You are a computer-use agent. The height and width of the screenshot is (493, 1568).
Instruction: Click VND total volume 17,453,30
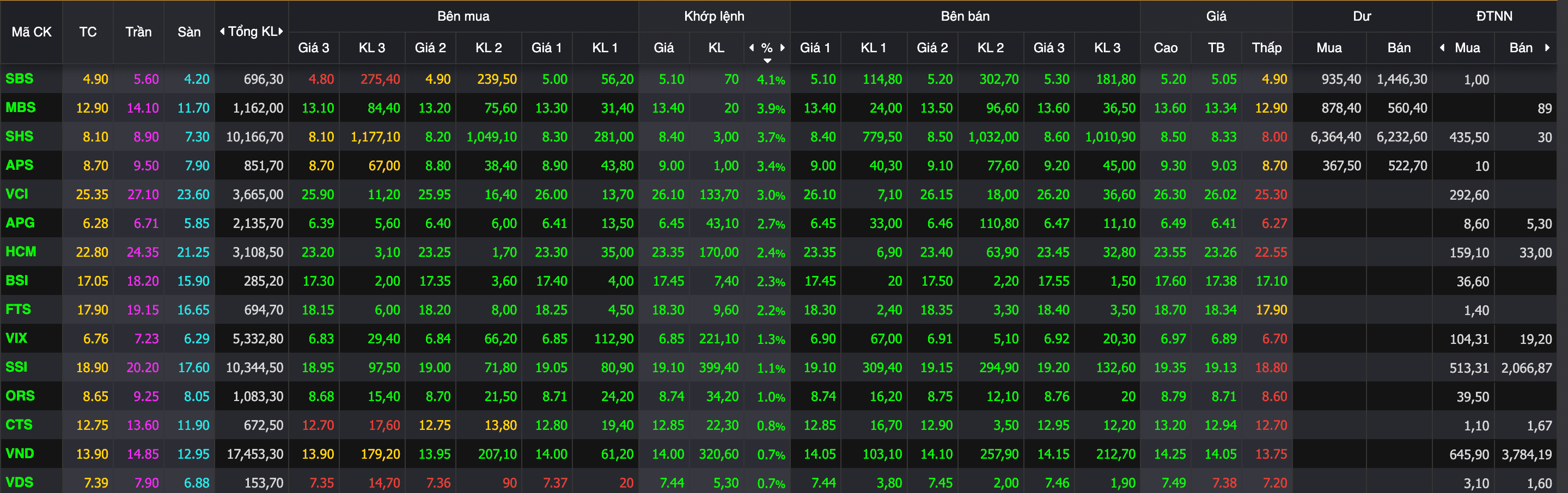[254, 454]
